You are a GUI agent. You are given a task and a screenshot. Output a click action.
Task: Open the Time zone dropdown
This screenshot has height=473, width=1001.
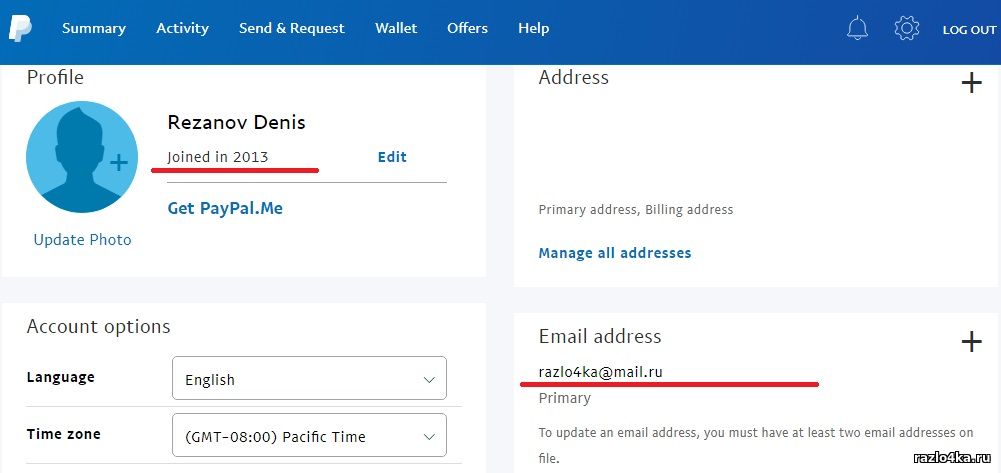[309, 435]
